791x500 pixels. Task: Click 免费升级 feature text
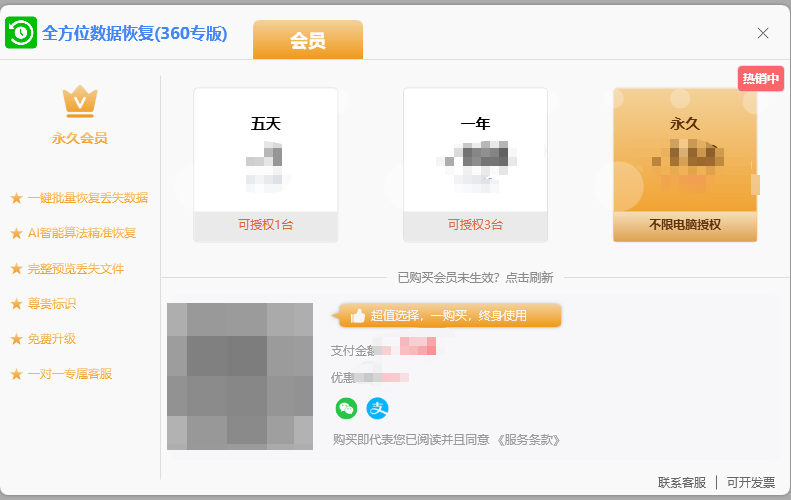(x=52, y=339)
